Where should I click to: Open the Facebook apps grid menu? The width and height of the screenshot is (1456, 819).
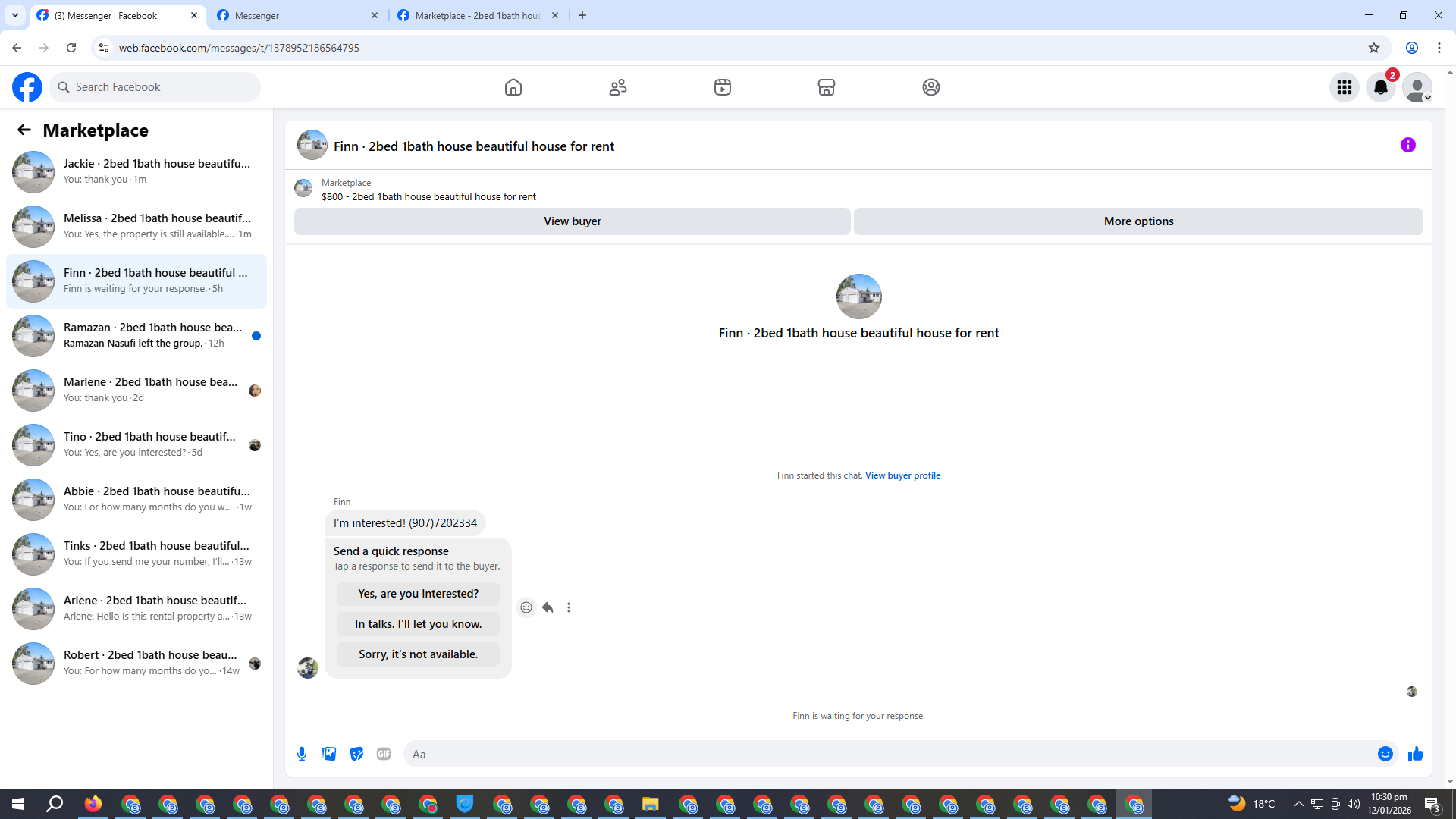click(1344, 87)
